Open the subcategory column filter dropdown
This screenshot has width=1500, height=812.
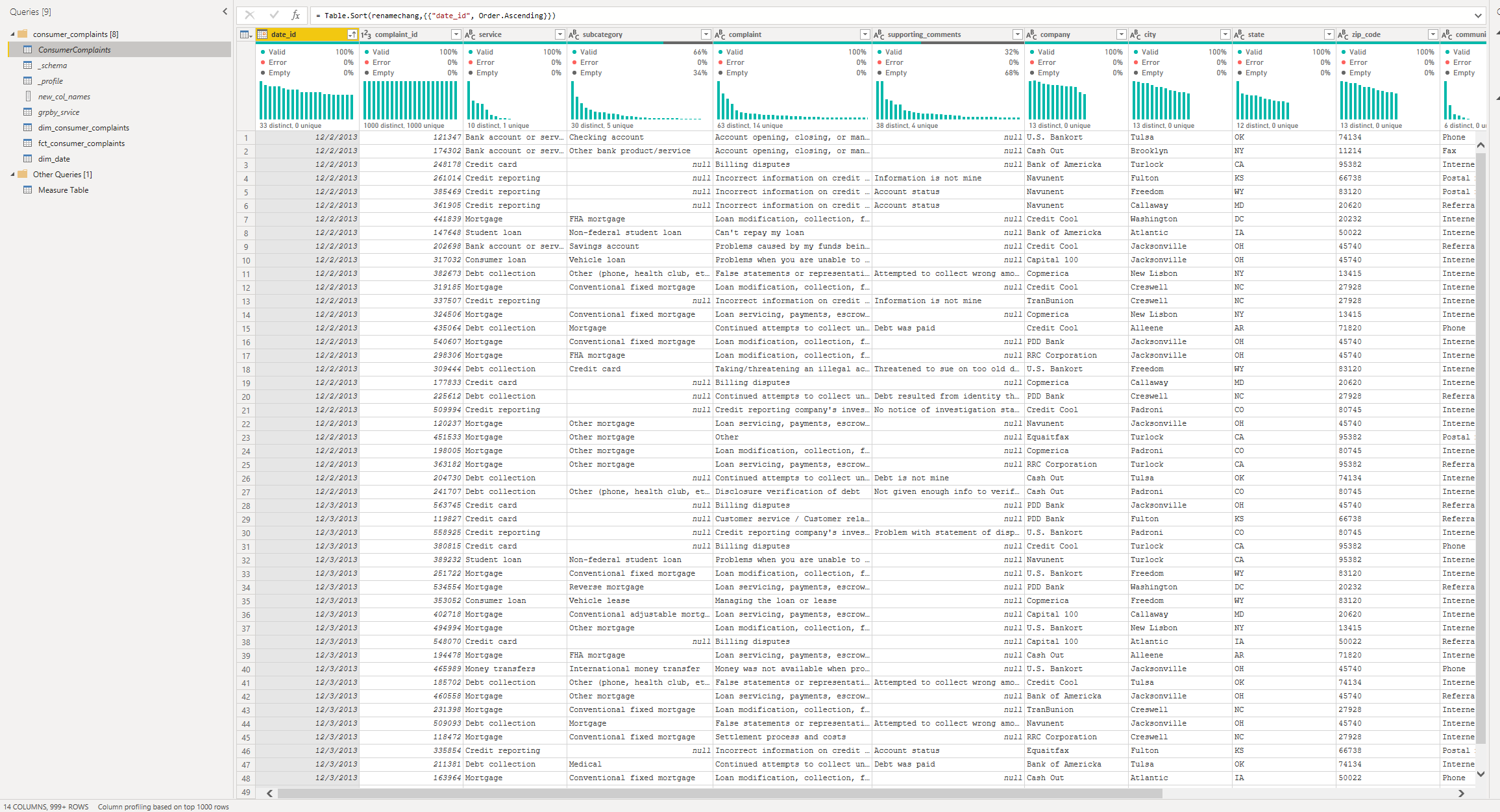click(706, 34)
